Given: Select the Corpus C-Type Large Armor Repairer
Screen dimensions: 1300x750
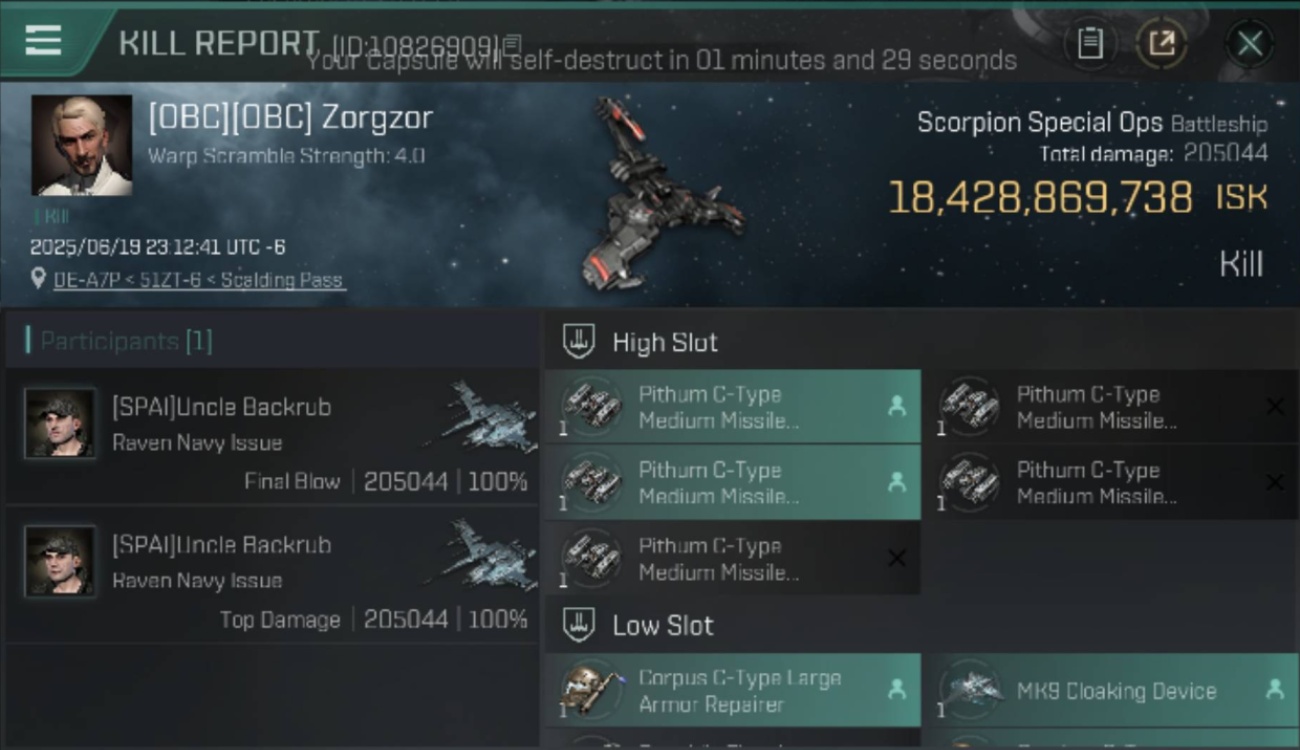Looking at the screenshot, I should point(733,690).
